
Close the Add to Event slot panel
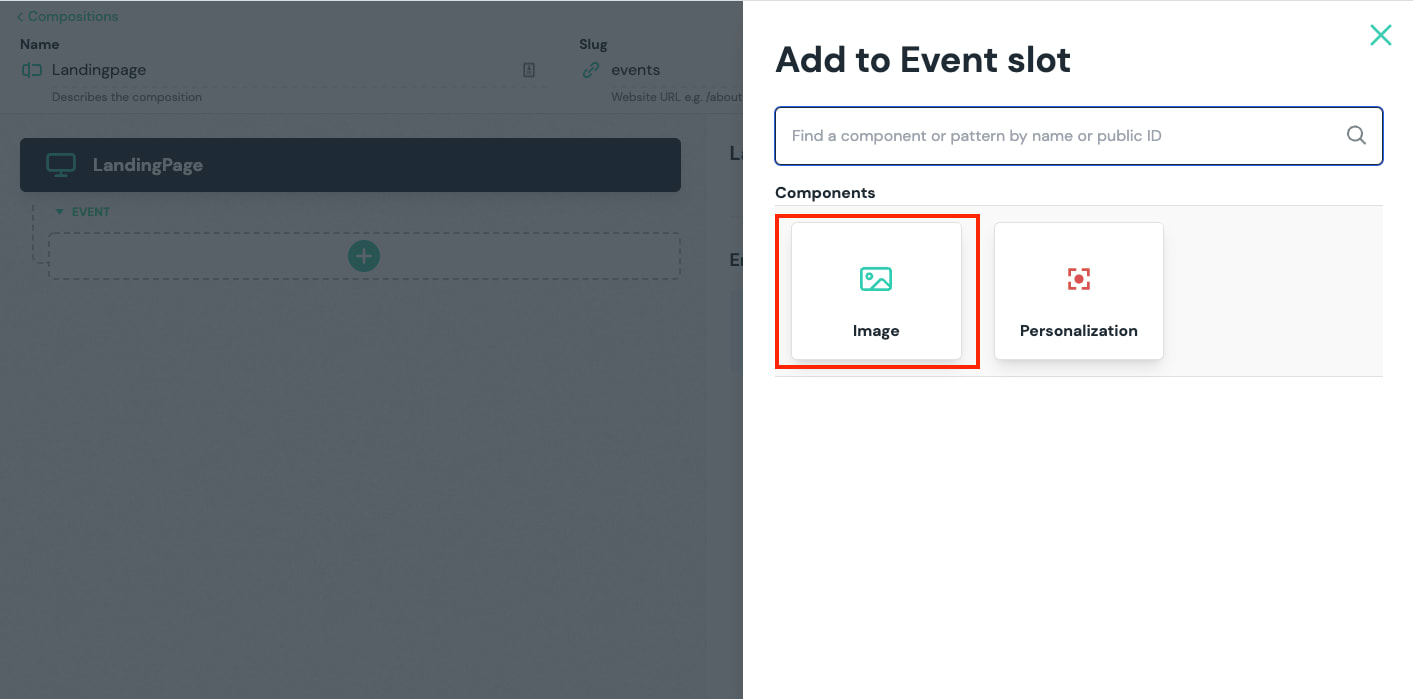click(x=1380, y=35)
